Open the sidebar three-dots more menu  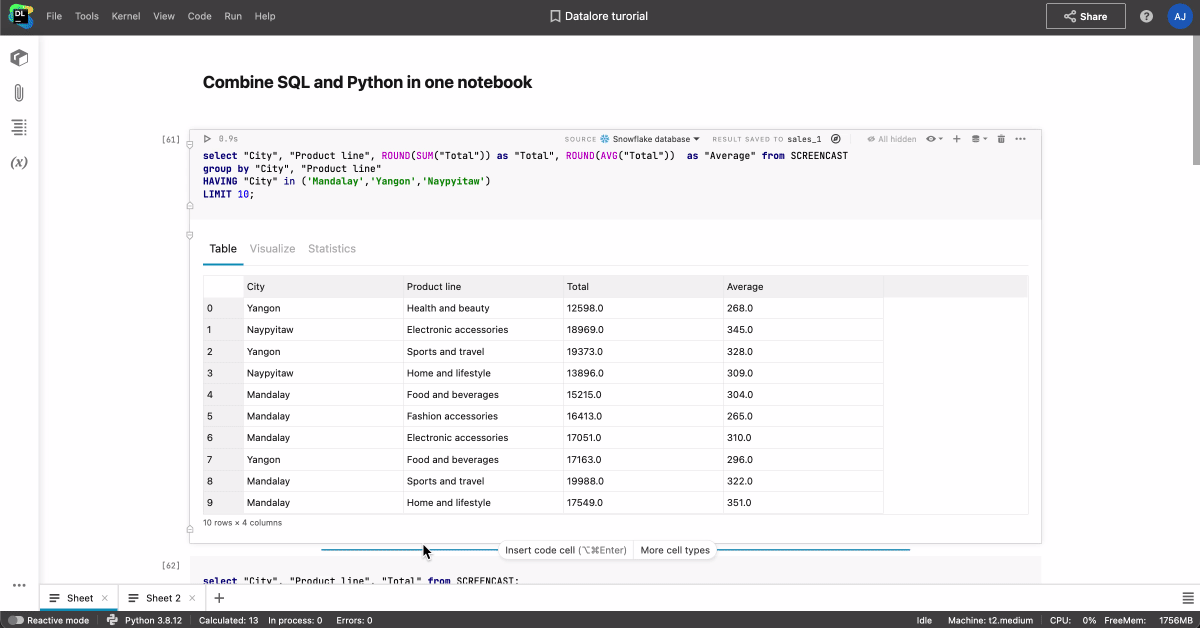click(x=18, y=585)
